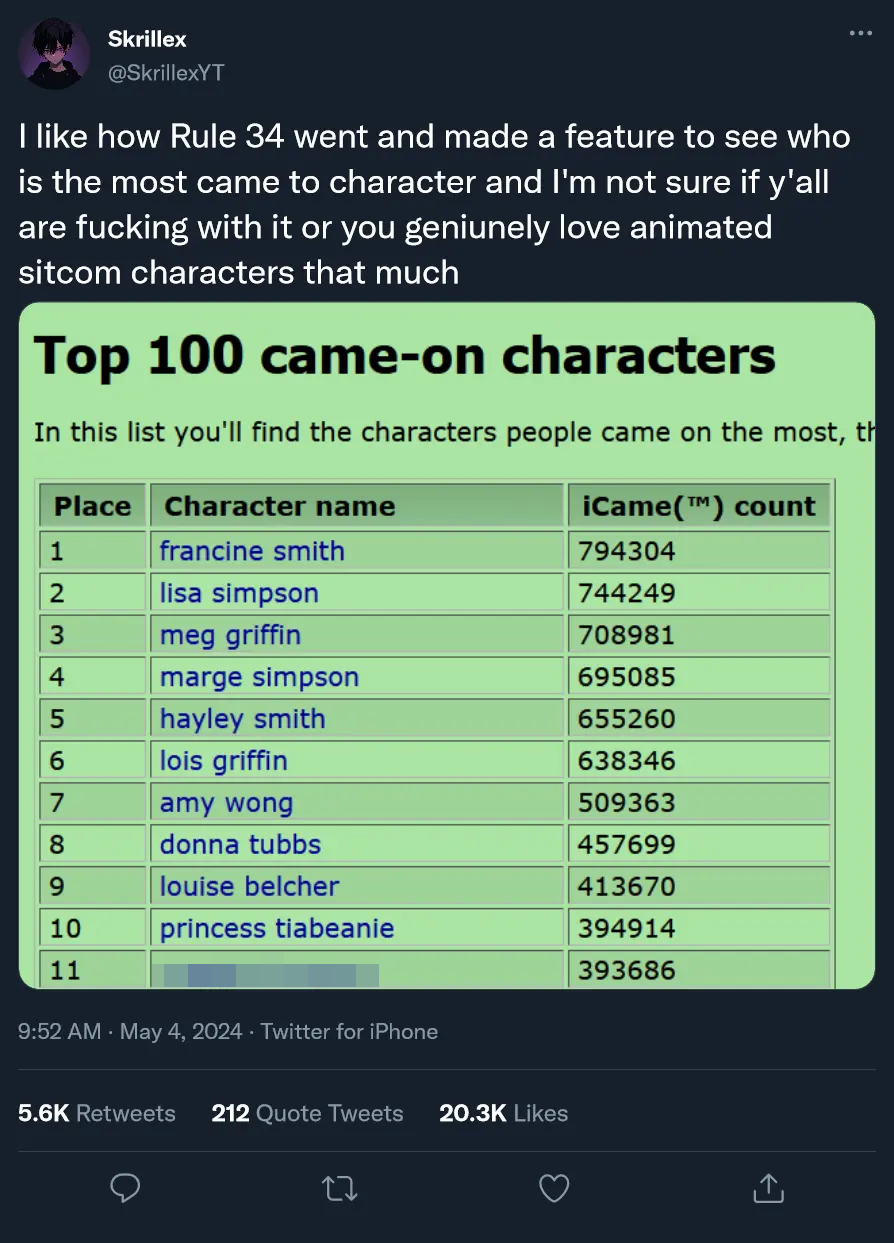This screenshot has width=894, height=1243.
Task: Open the tweet's three-dot more menu
Action: point(860,34)
